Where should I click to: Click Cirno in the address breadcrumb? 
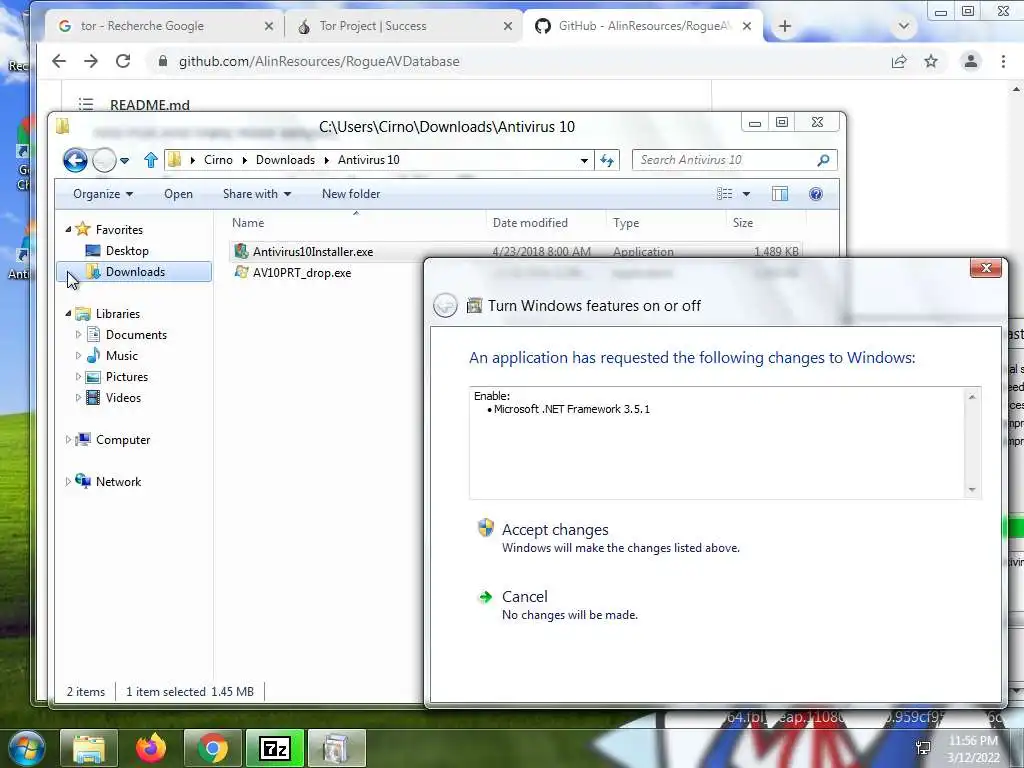click(x=218, y=160)
